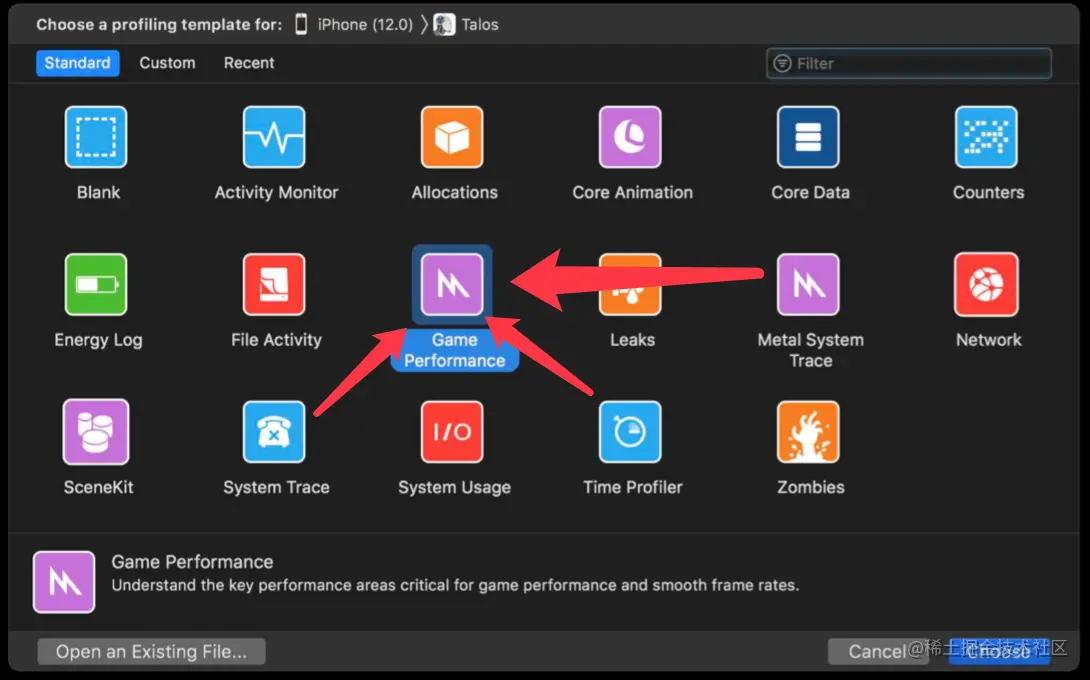This screenshot has width=1090, height=680.
Task: Open the Talos target selector
Action: 466,24
